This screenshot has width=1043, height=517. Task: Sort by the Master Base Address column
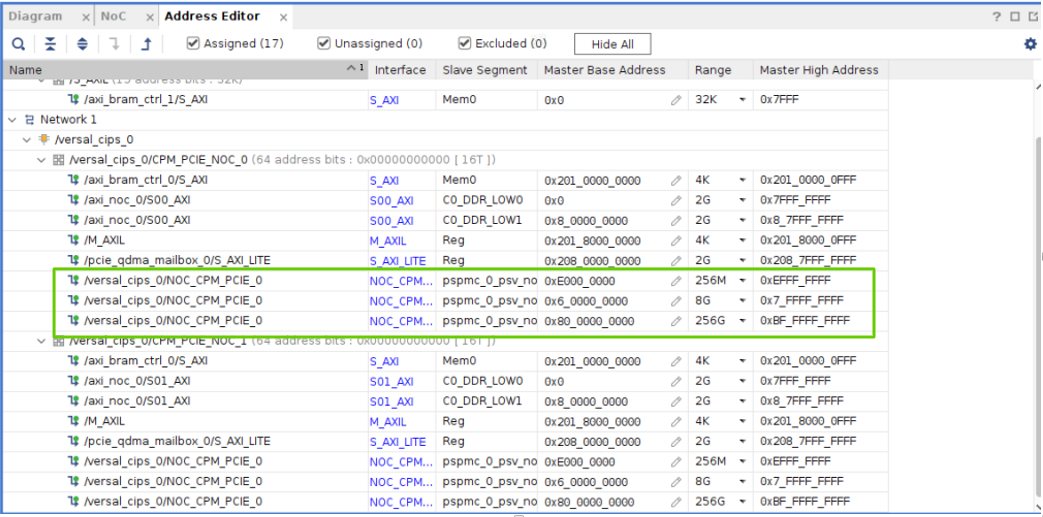coord(604,70)
